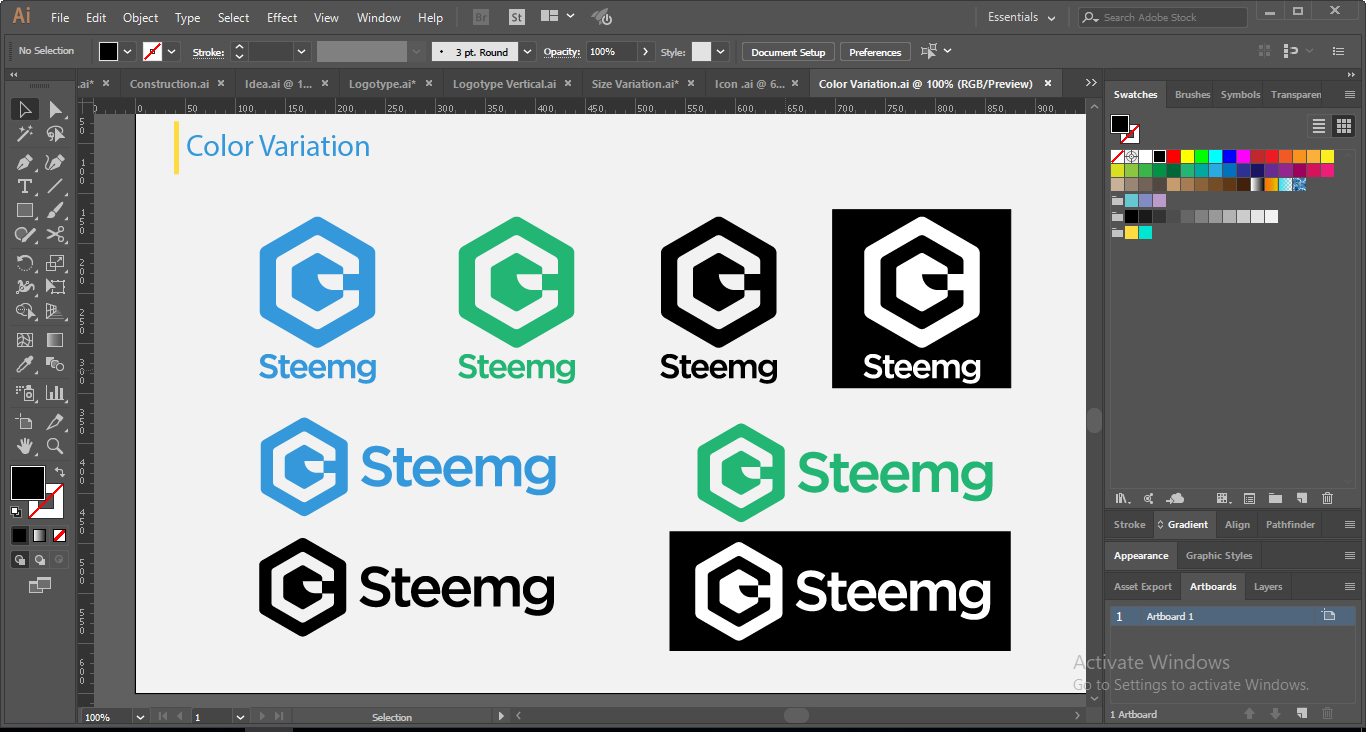The image size is (1366, 732).
Task: Expand the 3 pt. Round brush dropdown
Action: pyautogui.click(x=527, y=52)
